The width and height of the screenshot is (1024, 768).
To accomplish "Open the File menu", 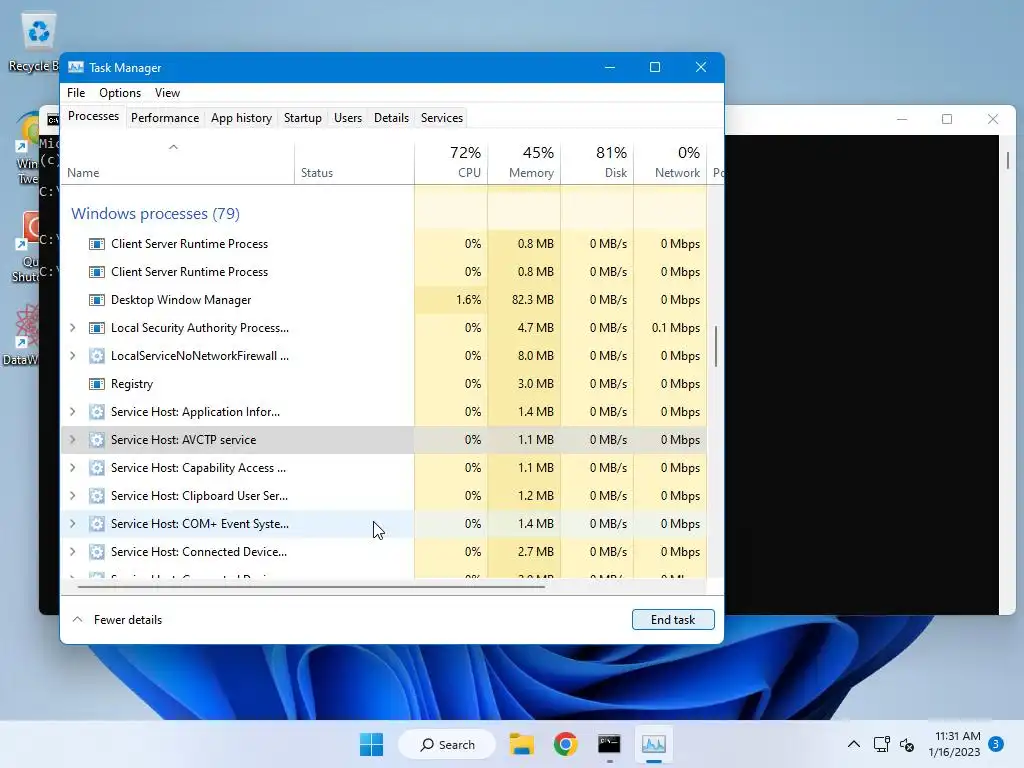I will (76, 93).
